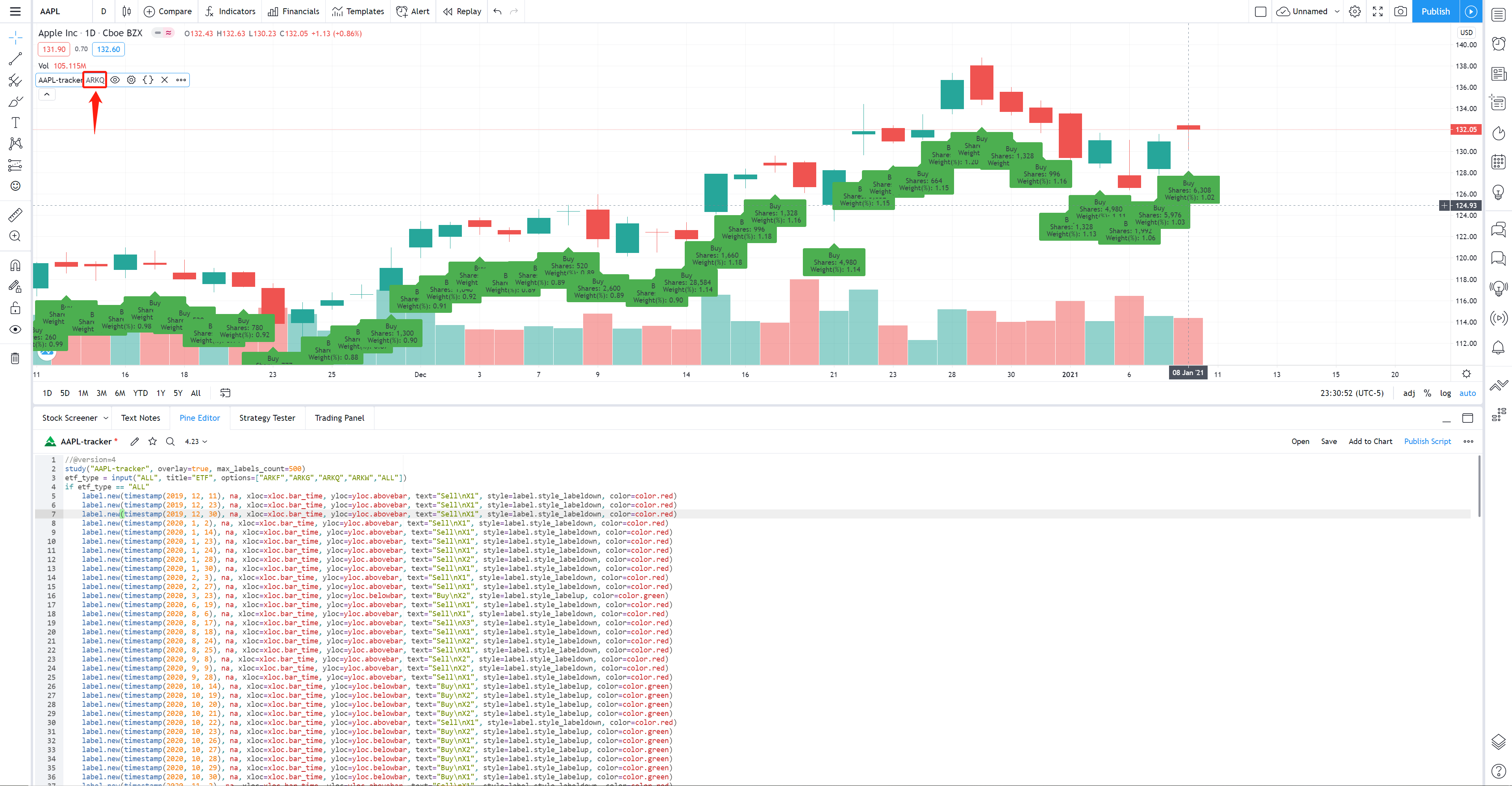The width and height of the screenshot is (1512, 786).
Task: Open the Unnamed layout dropdown
Action: 1337,11
